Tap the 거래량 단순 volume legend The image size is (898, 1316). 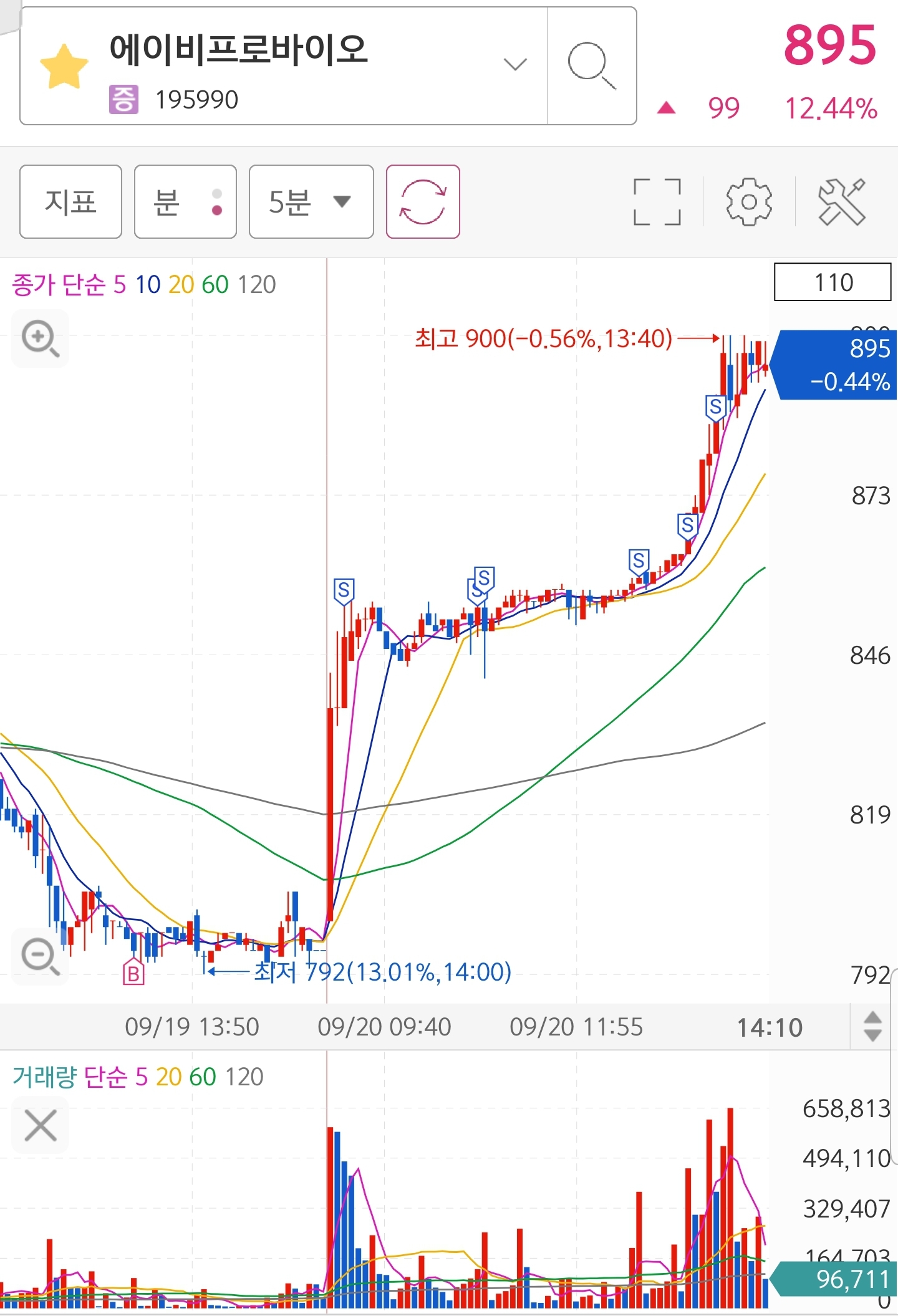[70, 1077]
